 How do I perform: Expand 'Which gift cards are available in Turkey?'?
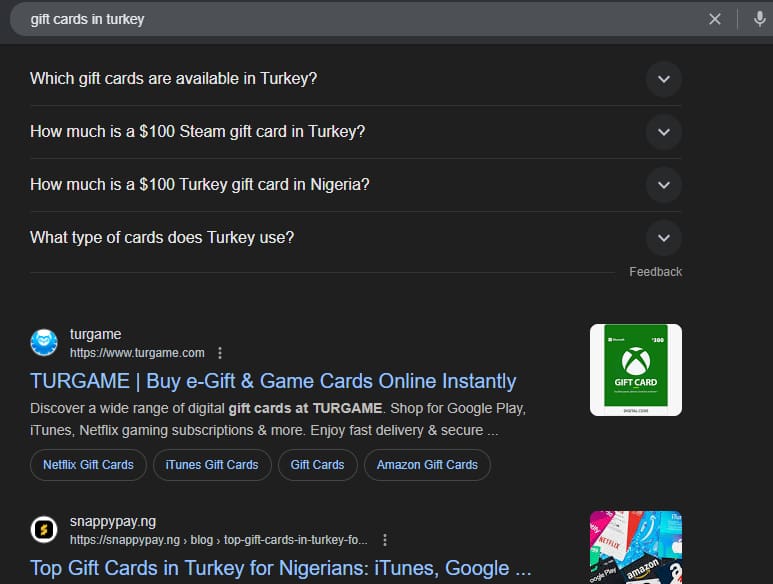[x=663, y=78]
